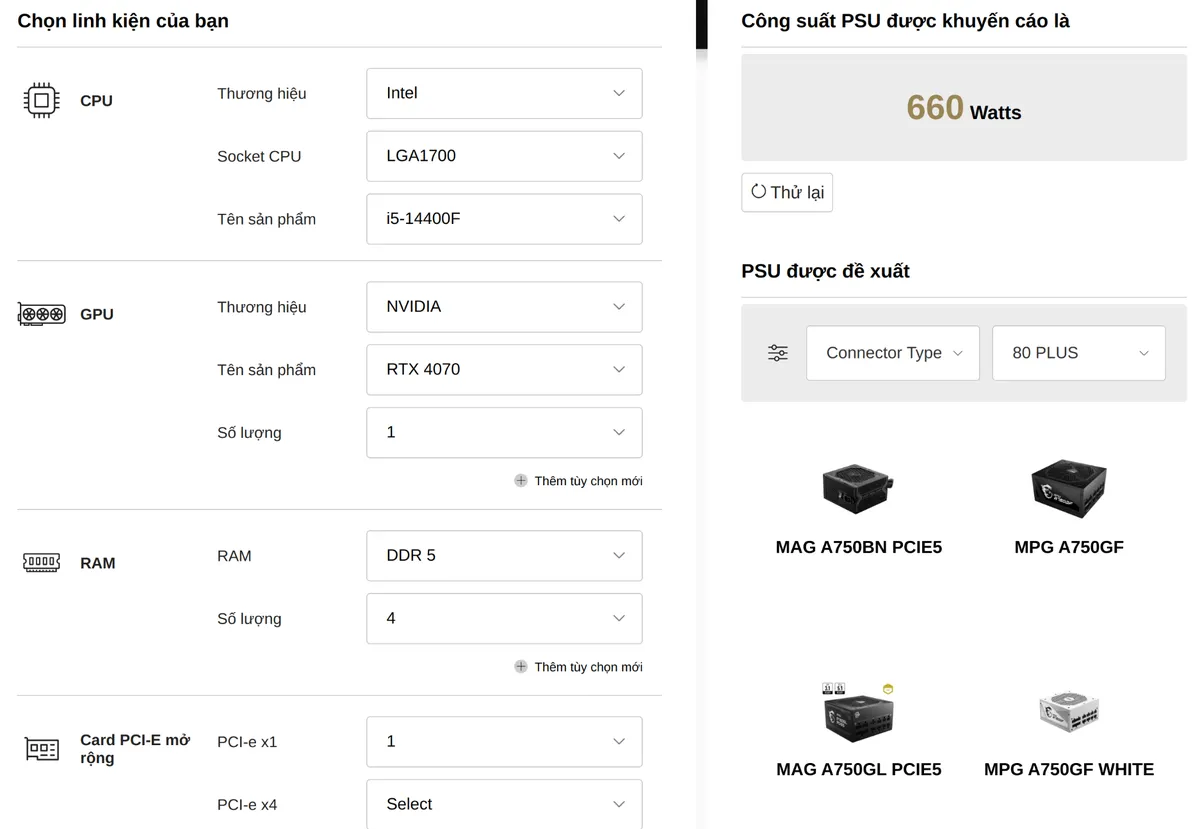Viewport: 1200px width, 829px height.
Task: Click the Socket CPU field label
Action: point(259,157)
